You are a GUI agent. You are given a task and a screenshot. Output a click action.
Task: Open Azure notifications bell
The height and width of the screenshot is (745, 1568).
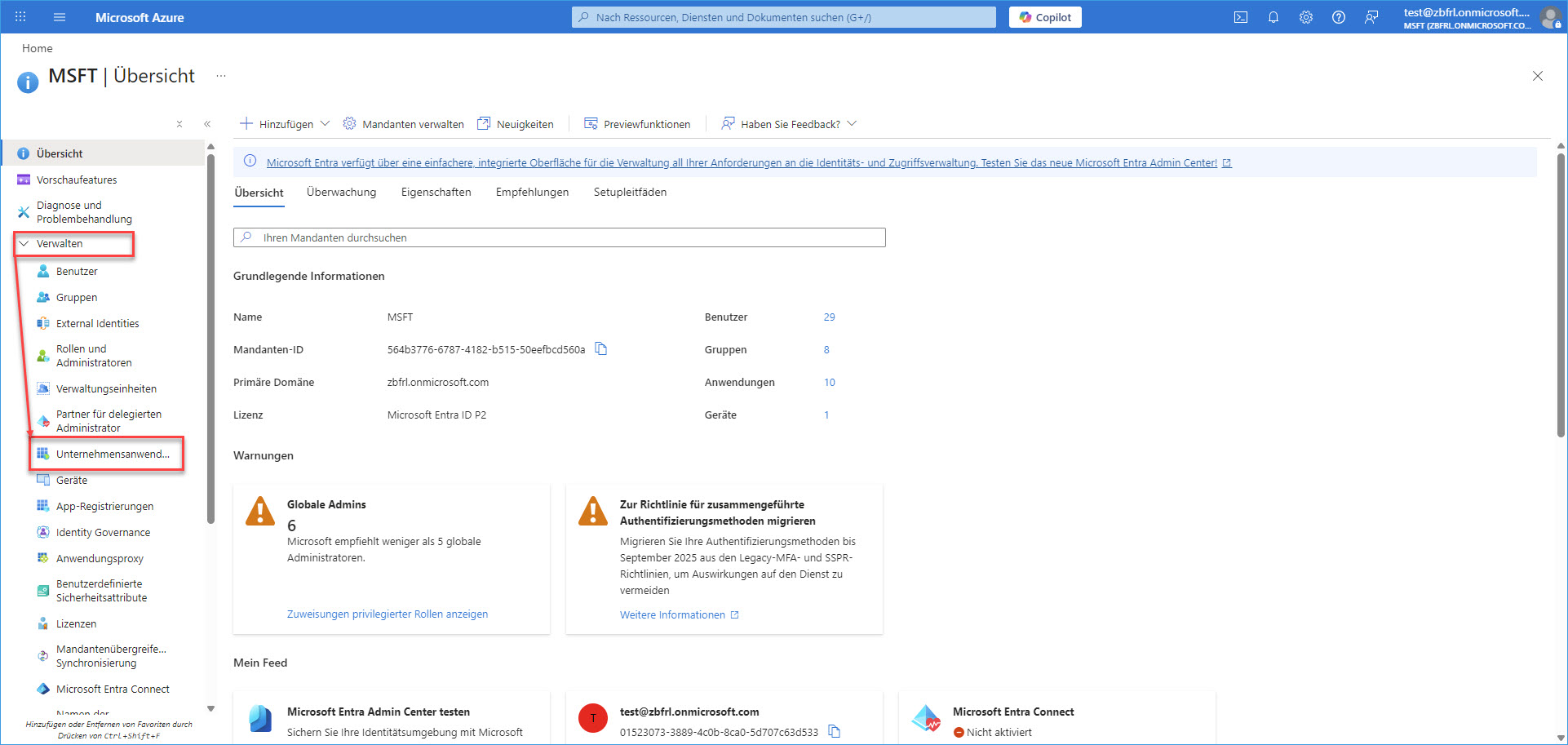(x=1273, y=16)
